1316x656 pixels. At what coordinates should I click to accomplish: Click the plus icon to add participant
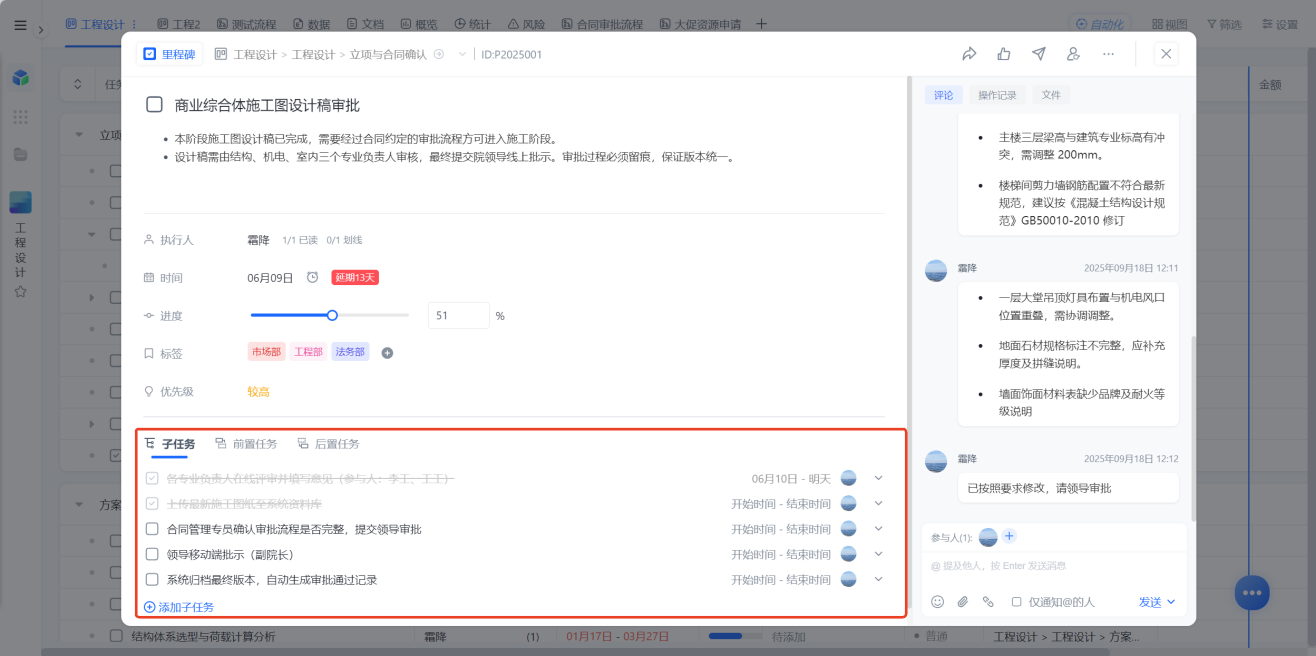[1009, 537]
